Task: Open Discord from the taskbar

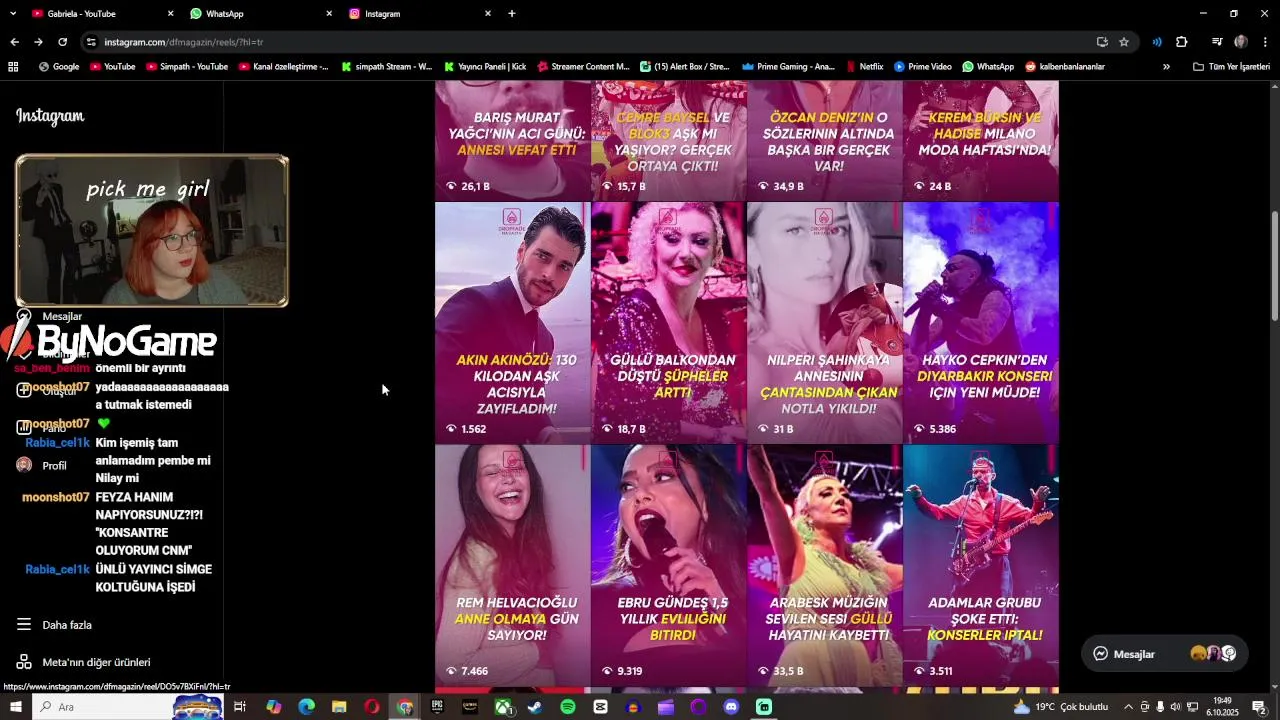Action: click(731, 707)
